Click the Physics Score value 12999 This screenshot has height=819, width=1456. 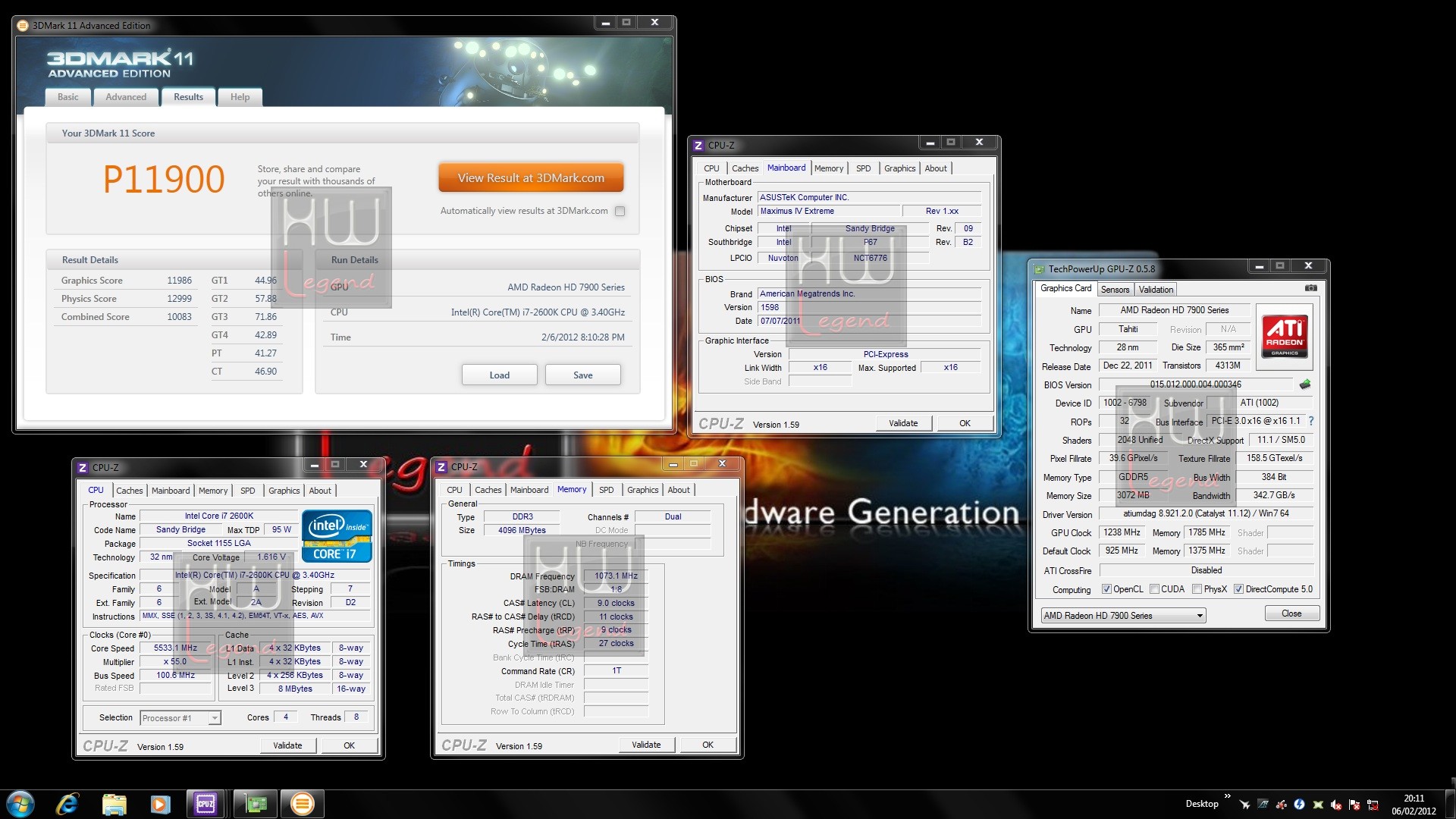click(x=180, y=299)
